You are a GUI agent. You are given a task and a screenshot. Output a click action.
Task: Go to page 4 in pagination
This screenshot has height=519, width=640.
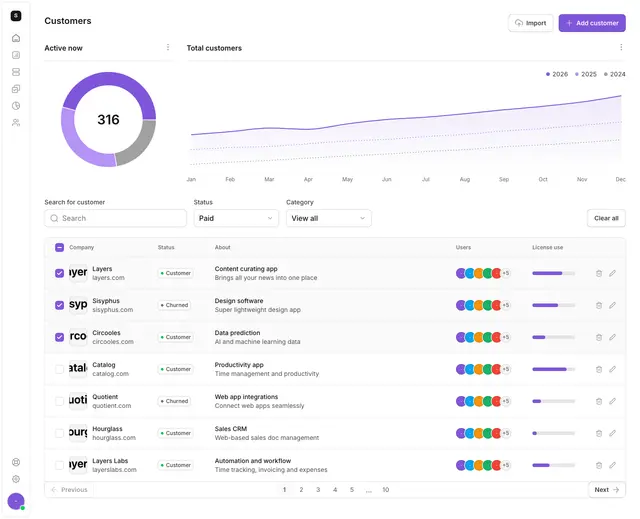point(335,490)
